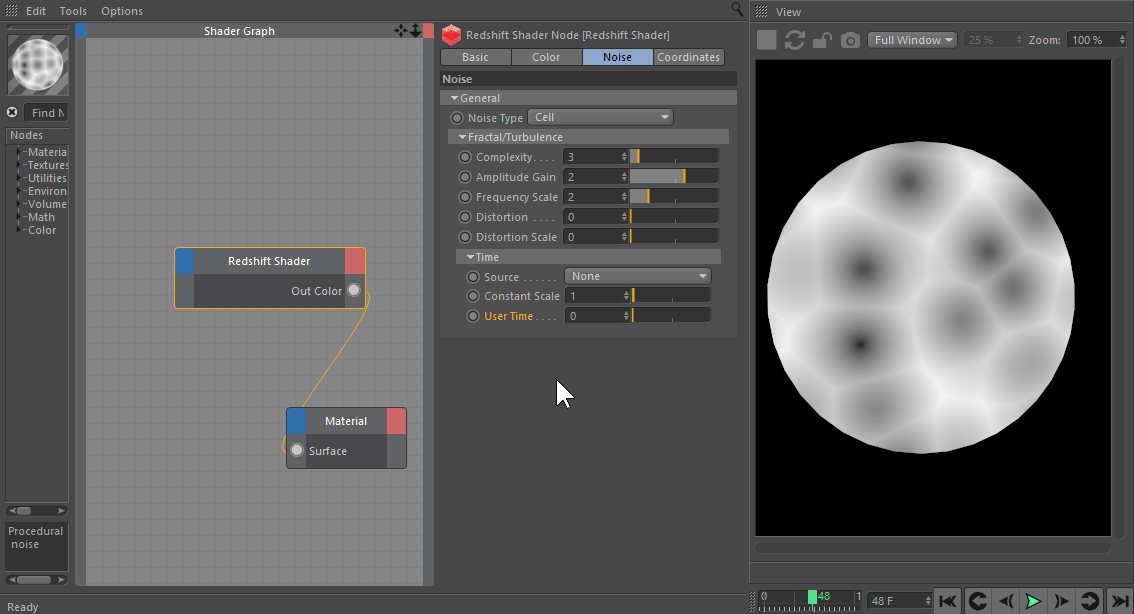This screenshot has height=614, width=1134.
Task: Step back one frame
Action: [1005, 600]
